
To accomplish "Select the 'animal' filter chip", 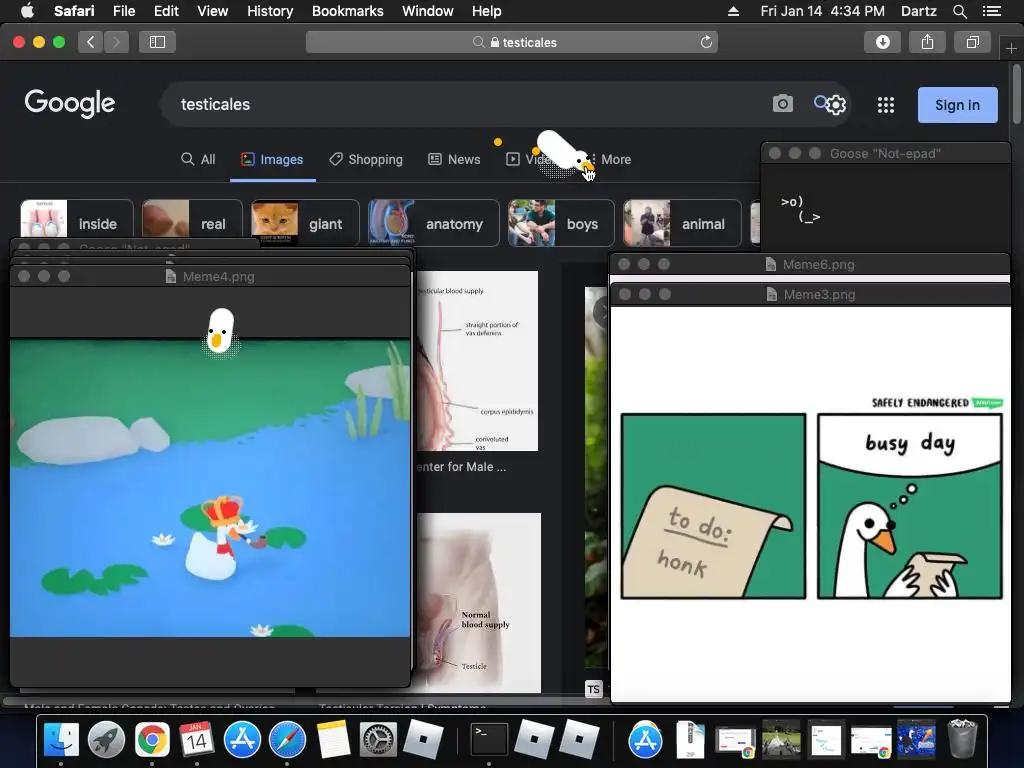I will coord(682,223).
